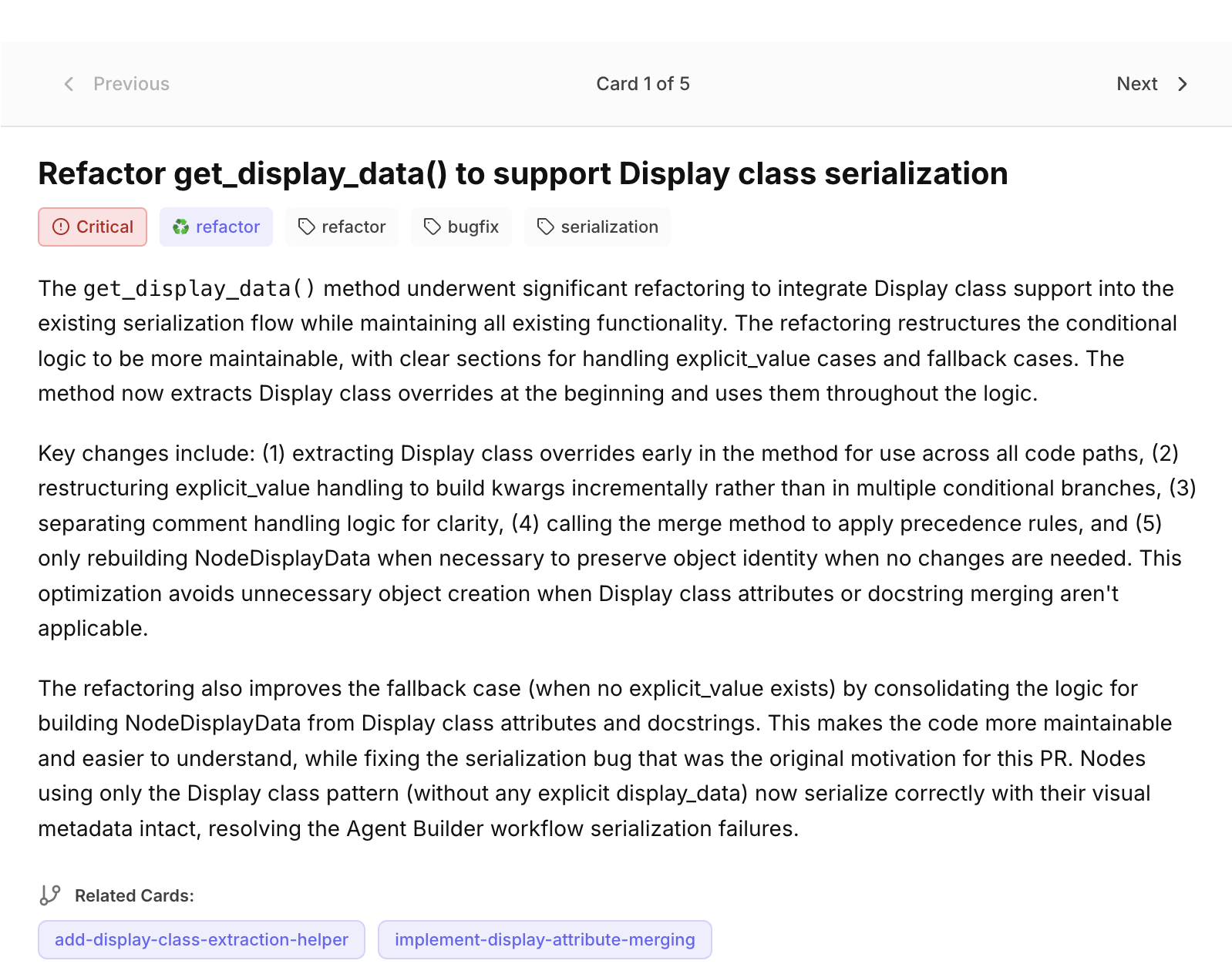Click the tag icon on the serialization tag
Viewport: 1232px width, 974px height.
click(546, 227)
